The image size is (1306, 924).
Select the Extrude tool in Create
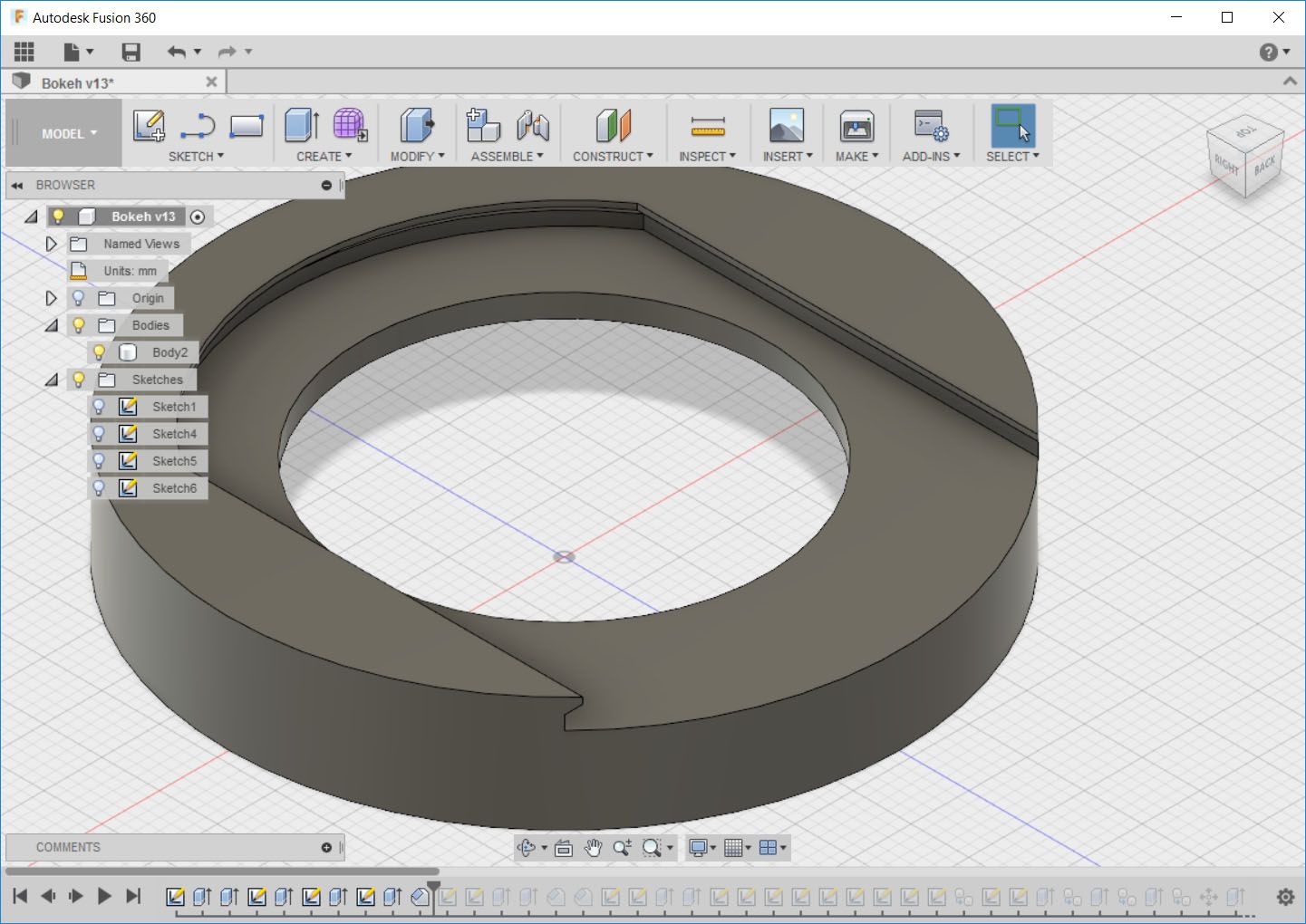pyautogui.click(x=302, y=125)
